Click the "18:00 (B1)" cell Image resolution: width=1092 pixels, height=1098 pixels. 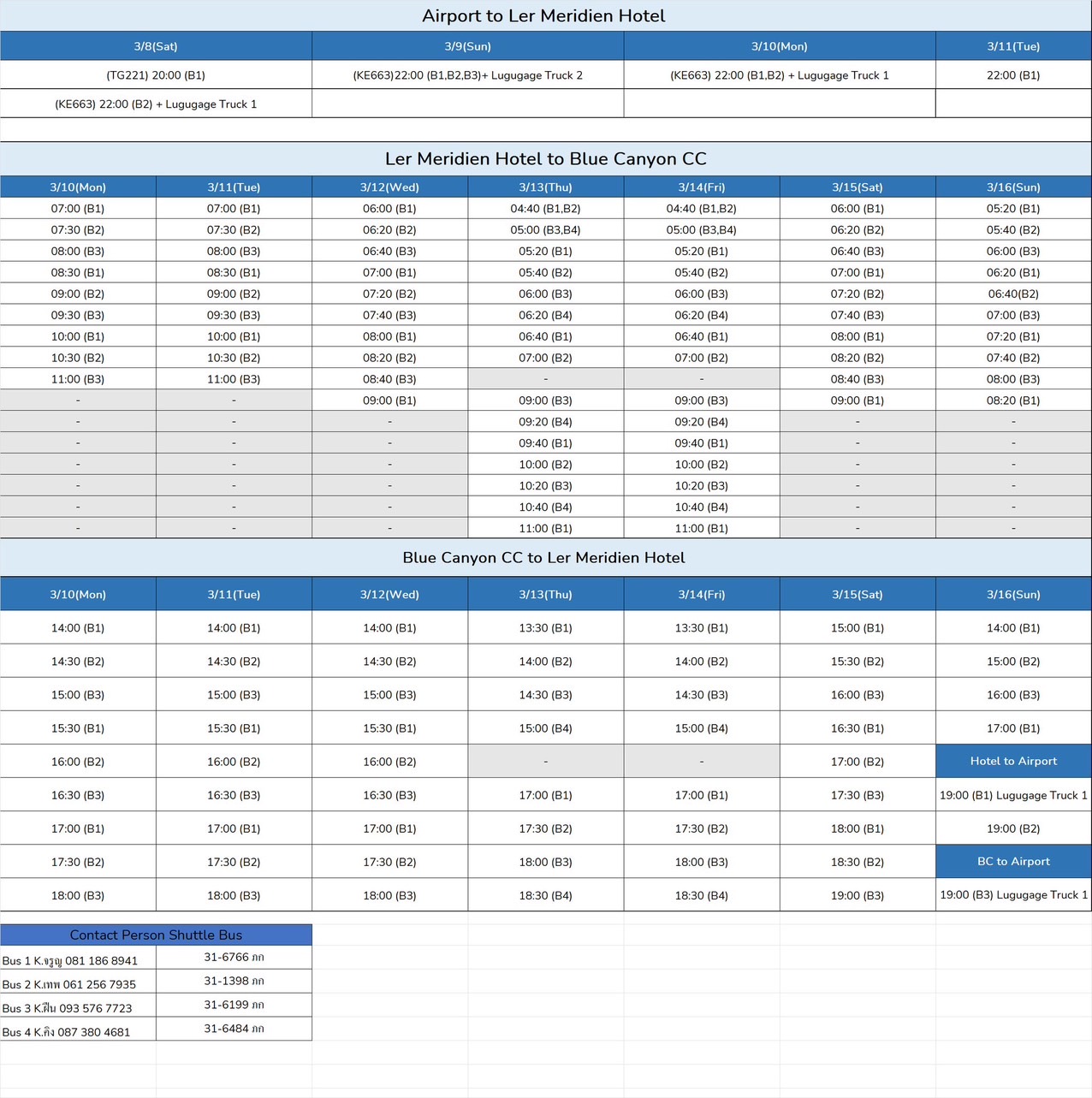click(x=858, y=828)
